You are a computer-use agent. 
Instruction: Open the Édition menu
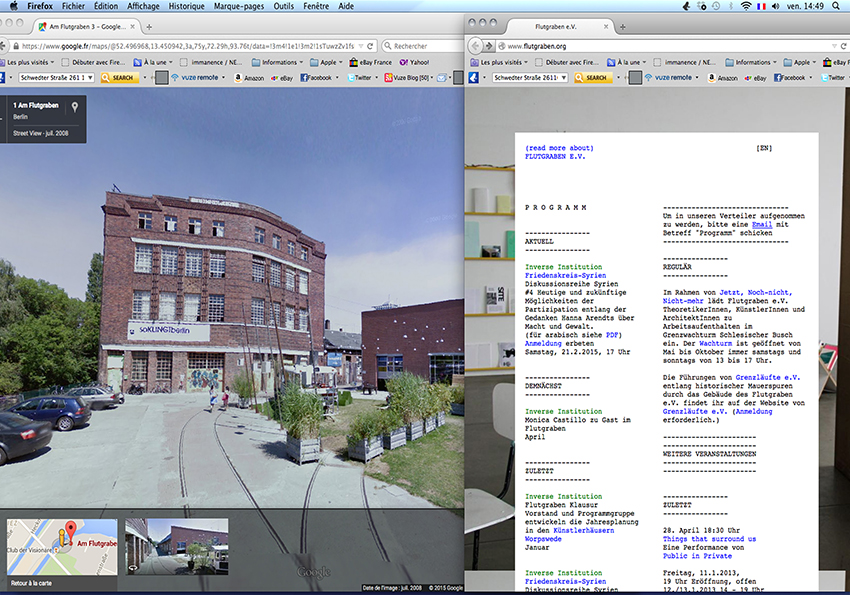tap(106, 6)
